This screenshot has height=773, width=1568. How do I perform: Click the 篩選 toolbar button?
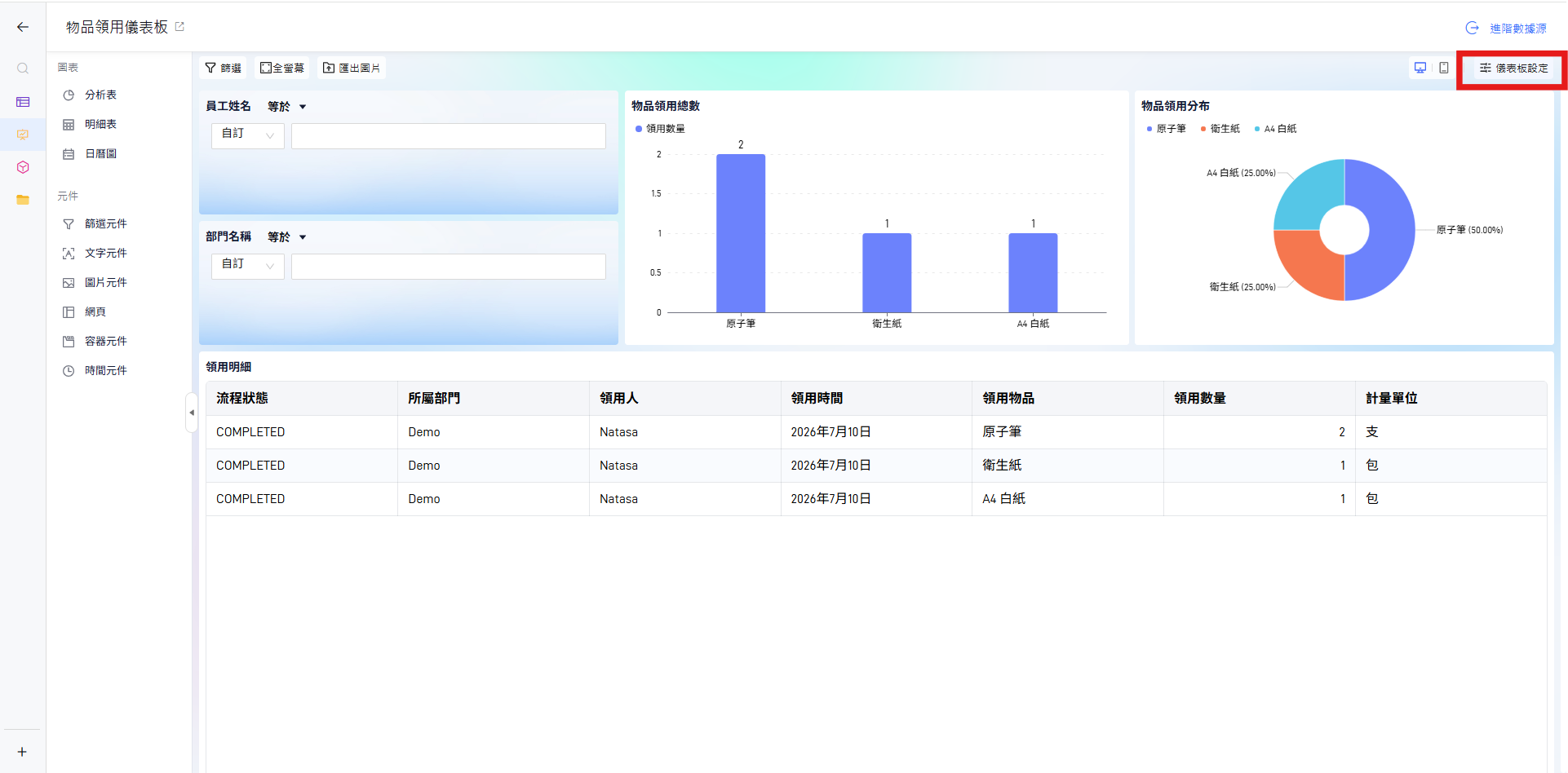coord(223,68)
